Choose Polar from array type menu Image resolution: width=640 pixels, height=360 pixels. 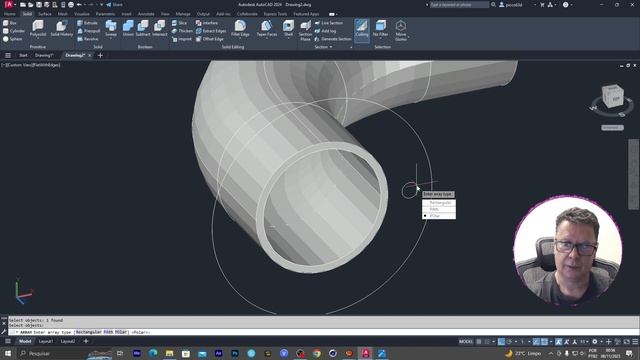[x=439, y=216]
